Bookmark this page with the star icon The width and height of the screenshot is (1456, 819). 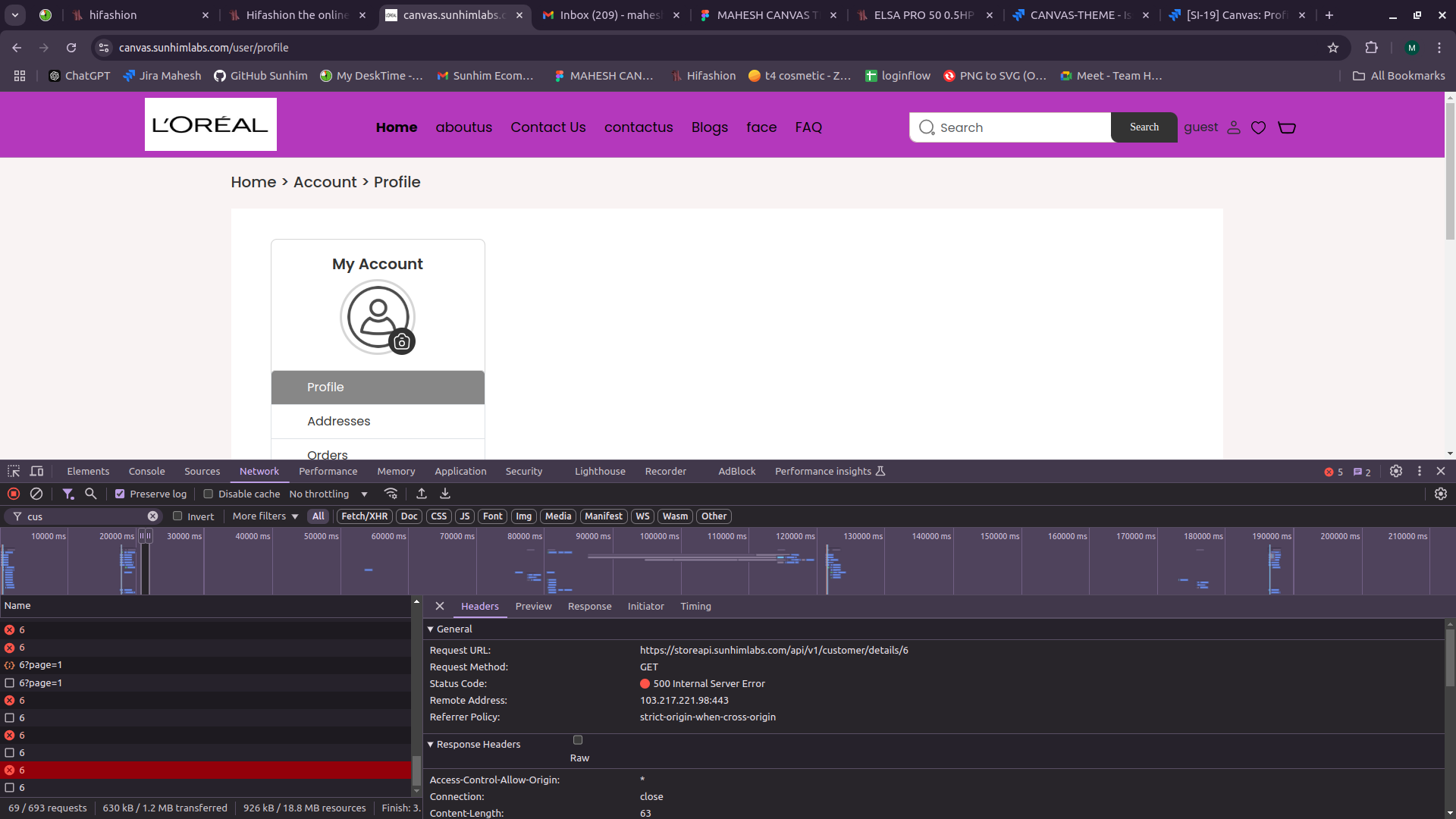point(1333,48)
